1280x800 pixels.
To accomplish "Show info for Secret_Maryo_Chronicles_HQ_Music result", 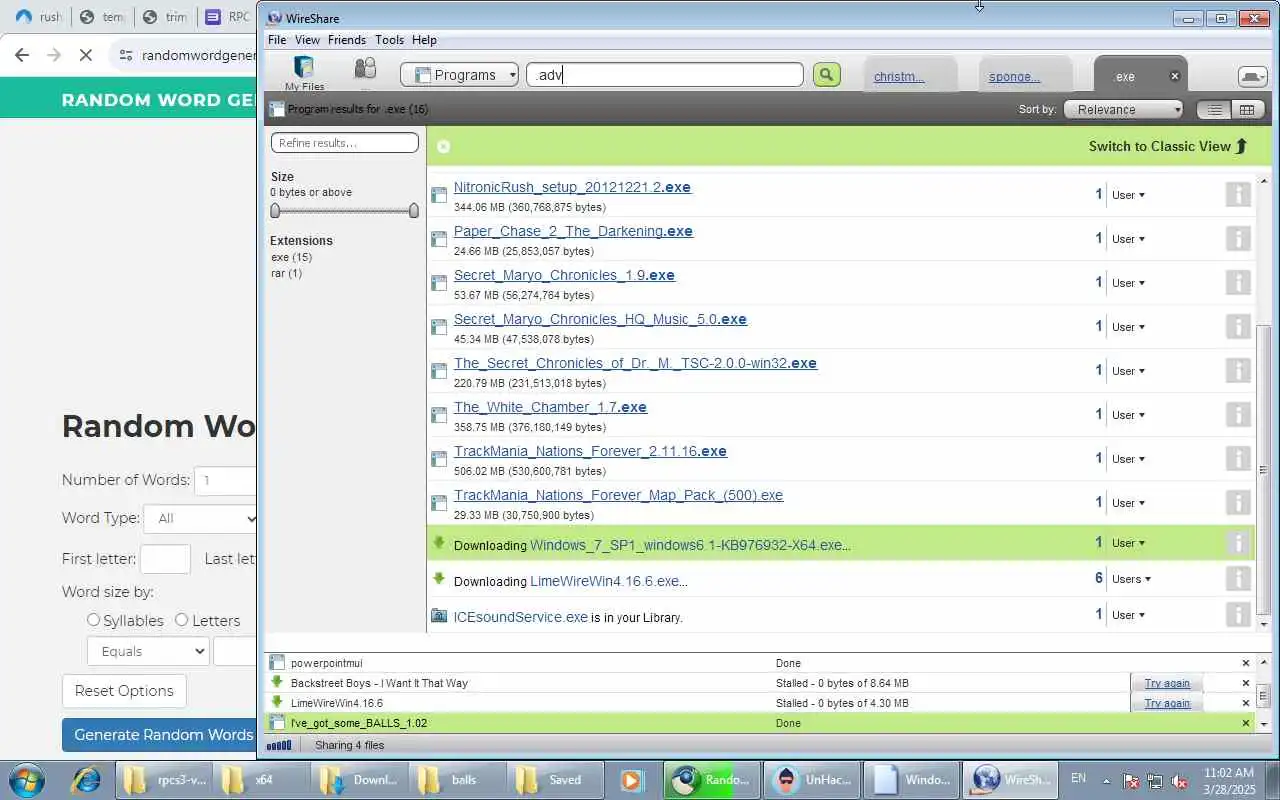I will [1238, 326].
